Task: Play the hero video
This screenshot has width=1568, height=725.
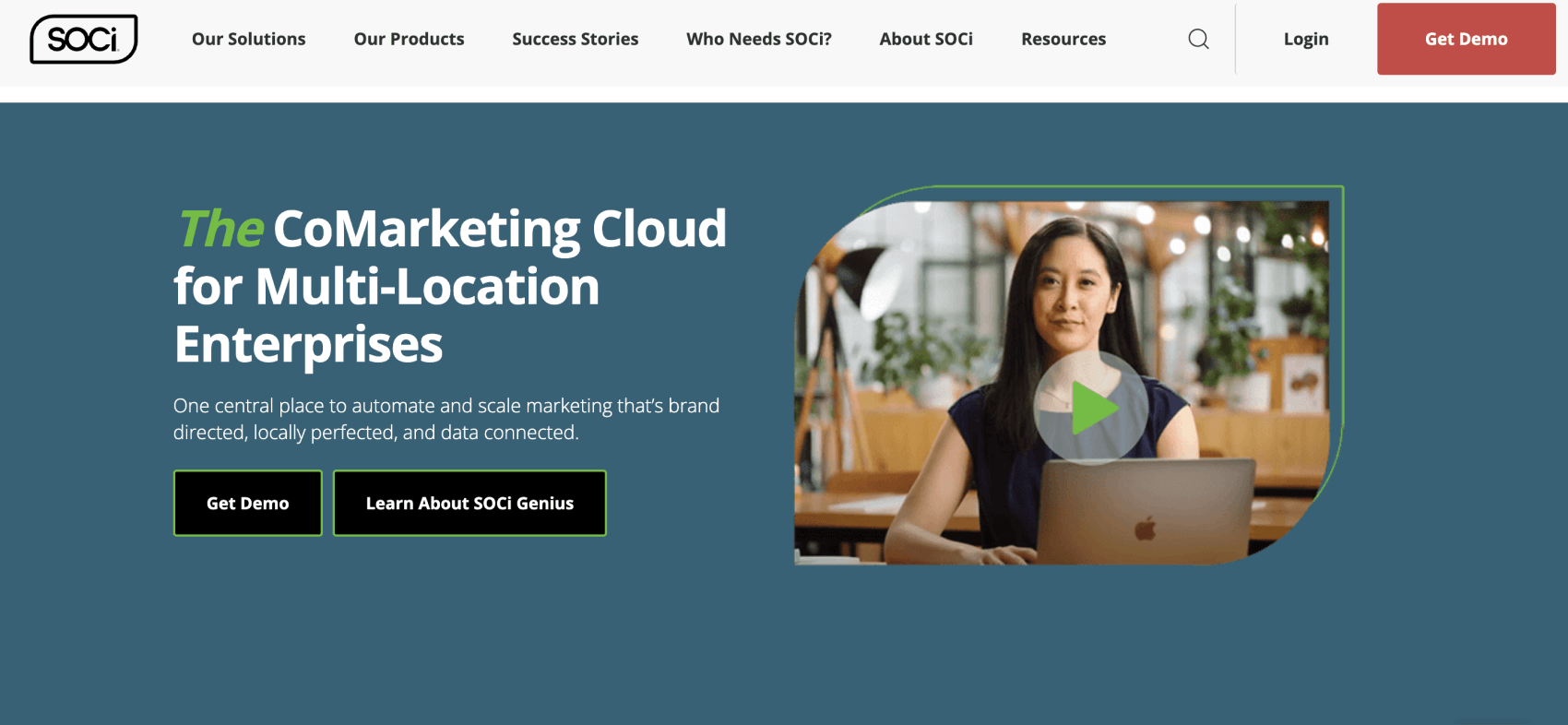Action: click(x=1091, y=408)
